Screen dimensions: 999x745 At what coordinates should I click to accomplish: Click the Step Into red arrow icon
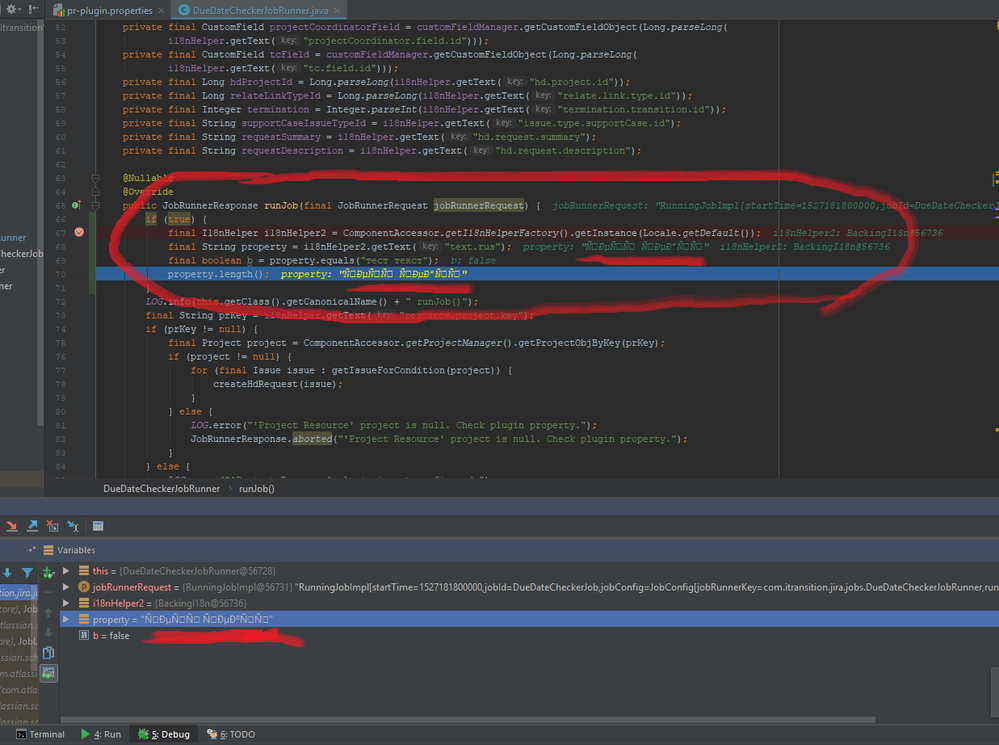[x=11, y=526]
